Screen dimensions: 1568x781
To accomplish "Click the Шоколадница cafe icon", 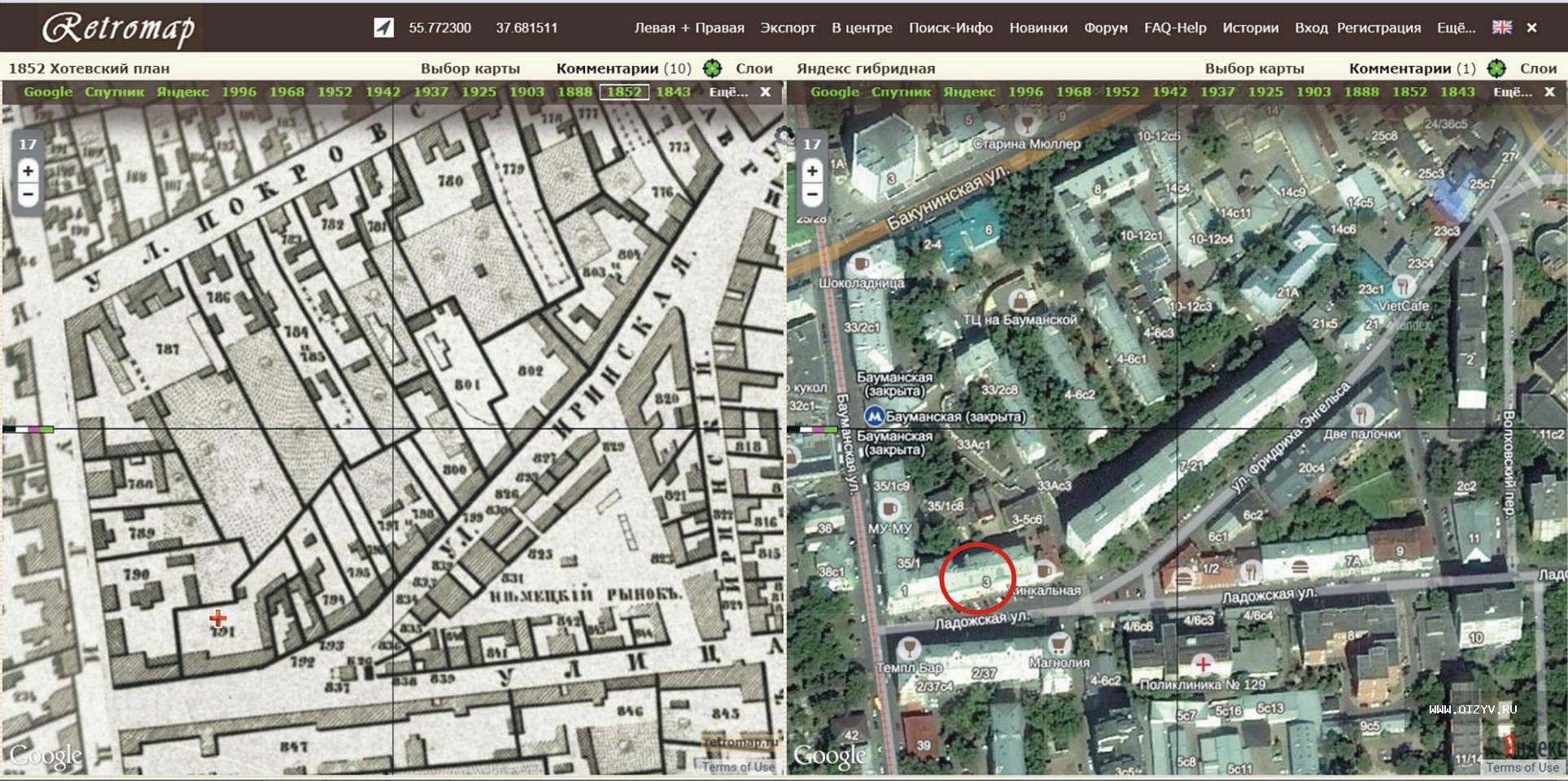I will 861,264.
